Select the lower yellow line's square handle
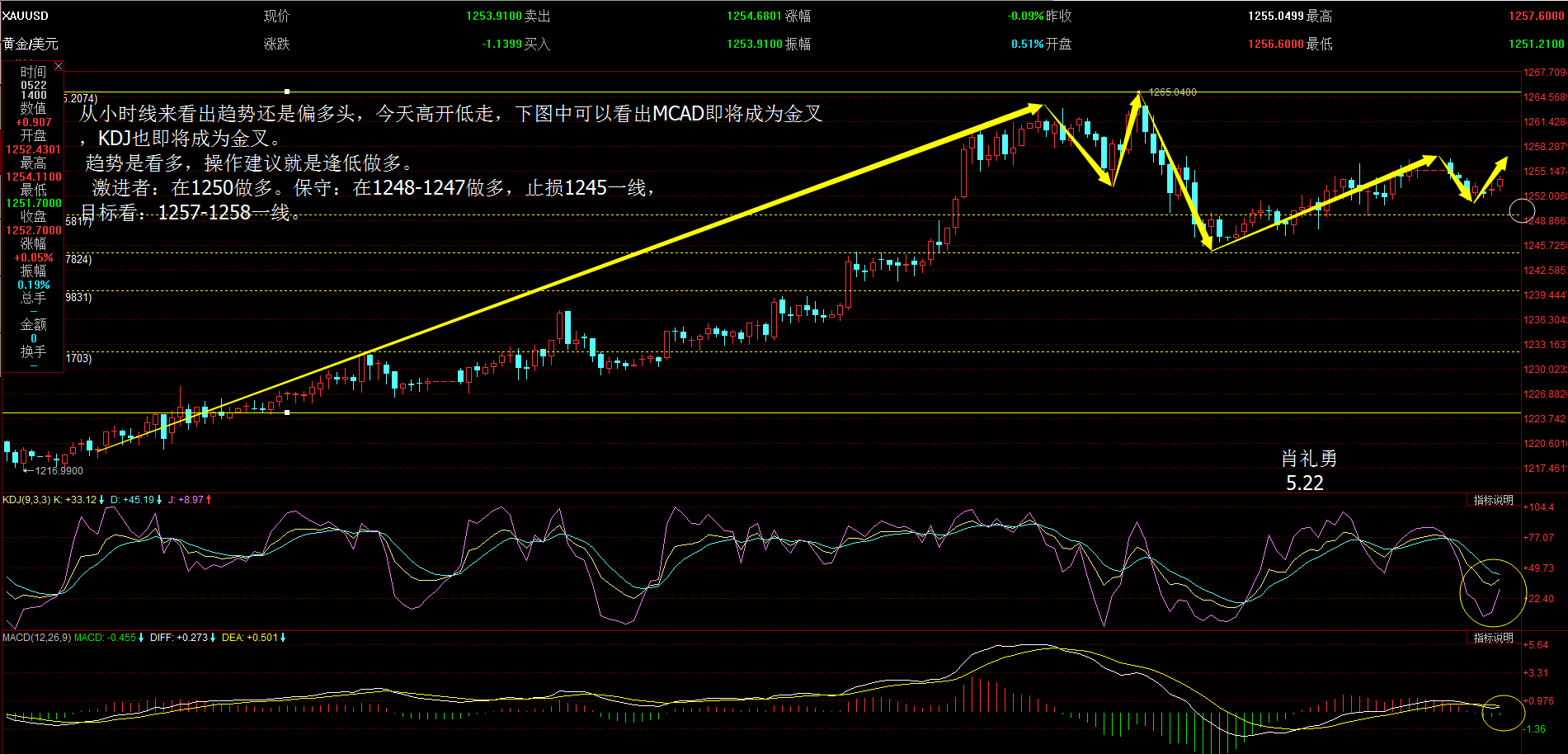1568x754 pixels. pyautogui.click(x=287, y=412)
